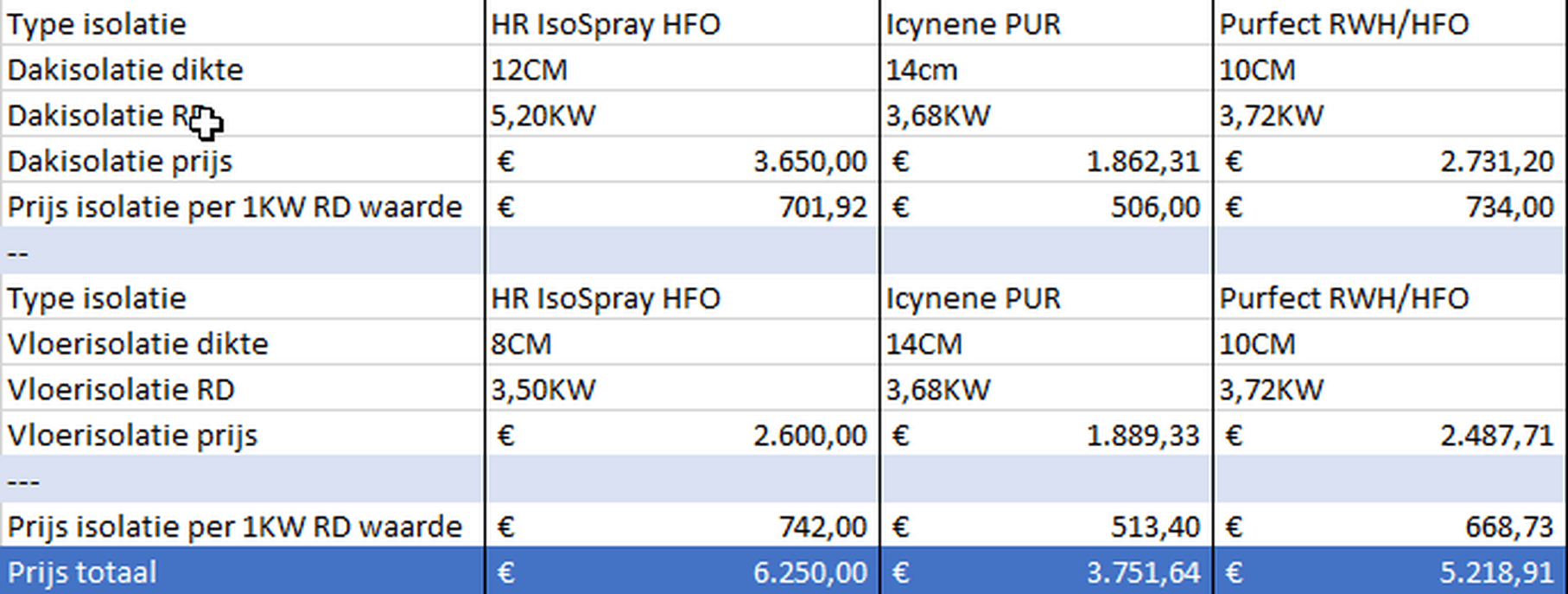
Task: Click the 5.218,91 total cell
Action: tap(1391, 572)
